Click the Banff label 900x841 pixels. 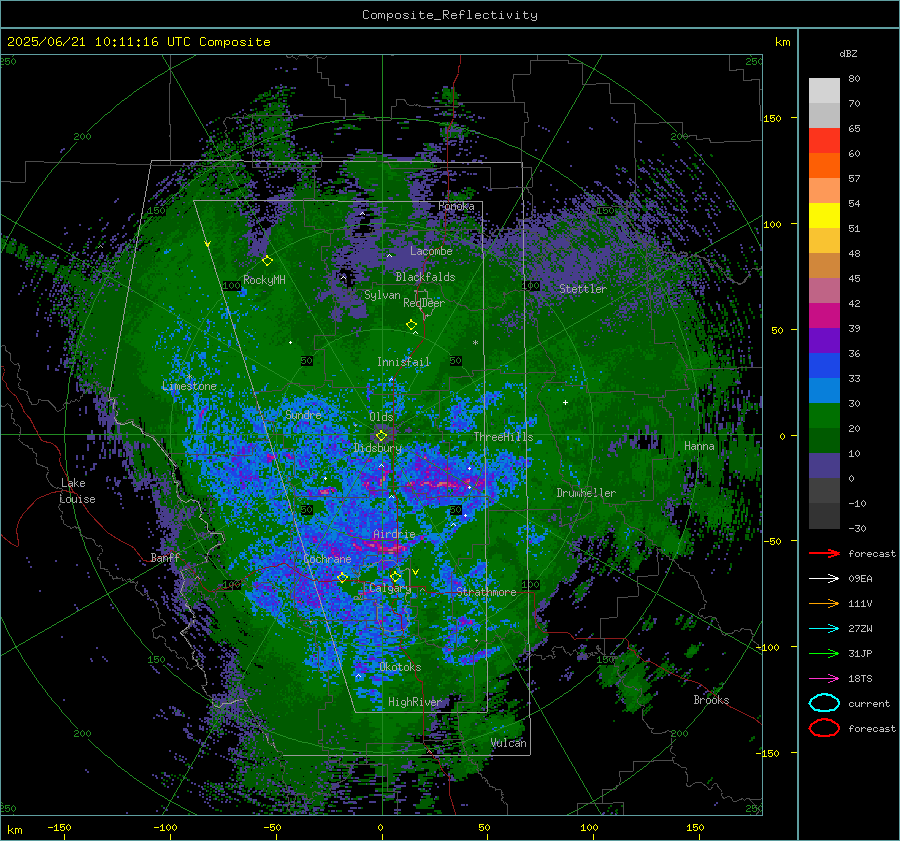(165, 558)
